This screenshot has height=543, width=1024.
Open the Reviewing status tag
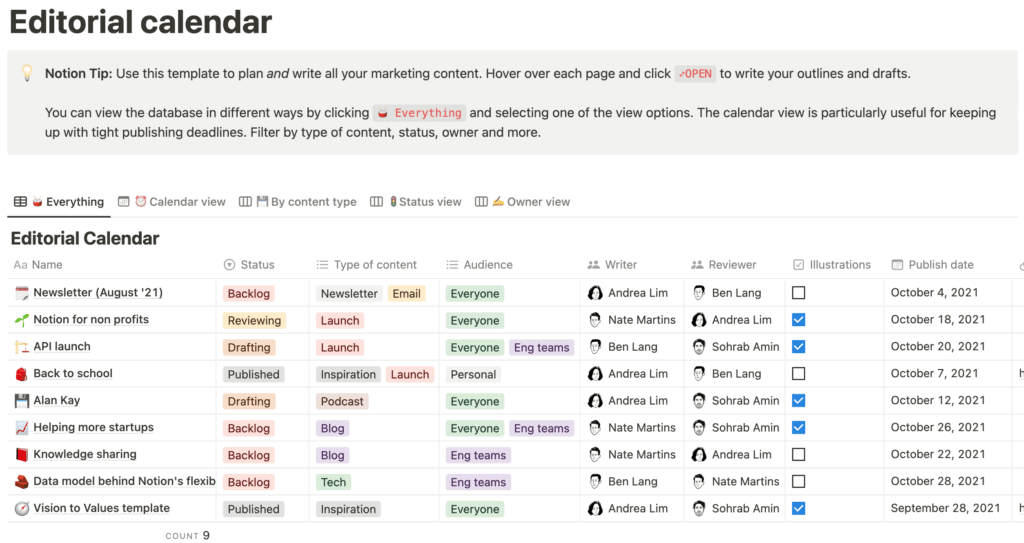coord(254,321)
